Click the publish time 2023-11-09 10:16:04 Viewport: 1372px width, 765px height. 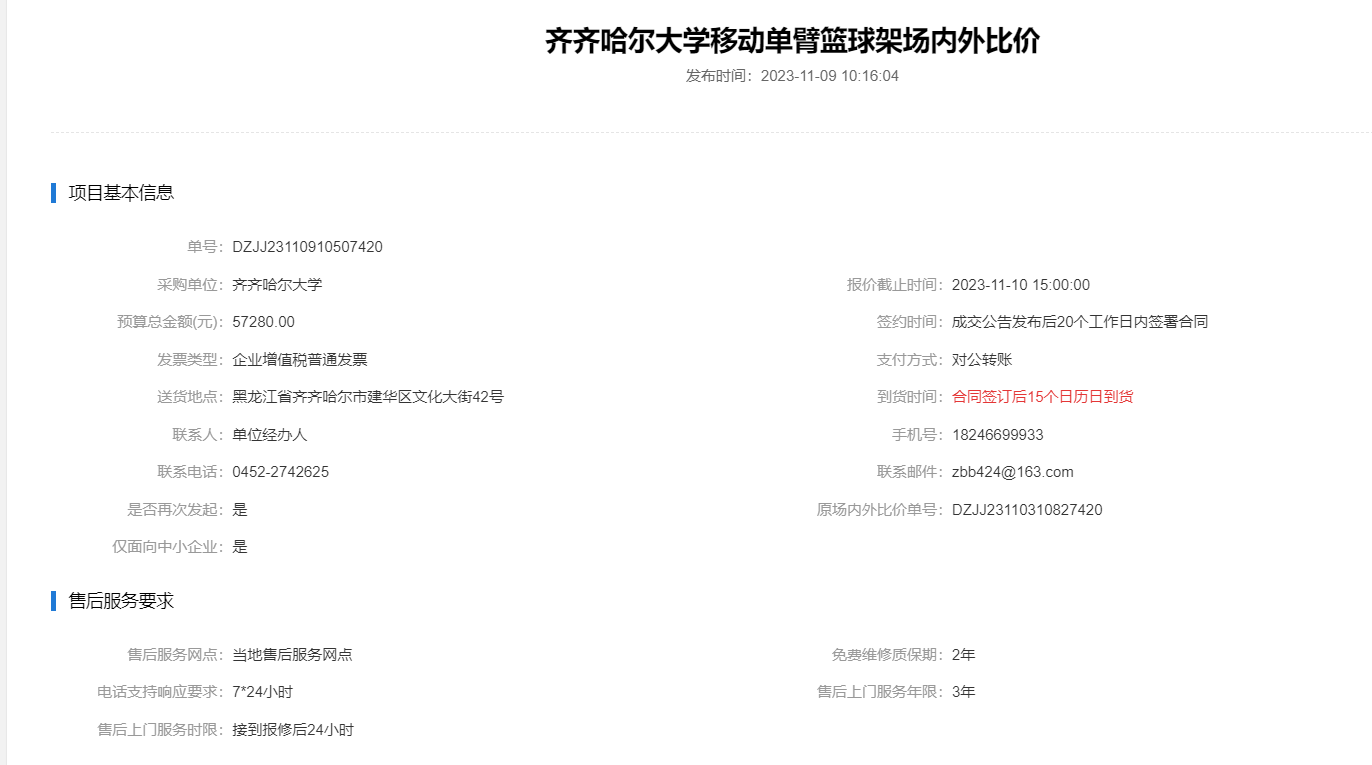pyautogui.click(x=829, y=76)
